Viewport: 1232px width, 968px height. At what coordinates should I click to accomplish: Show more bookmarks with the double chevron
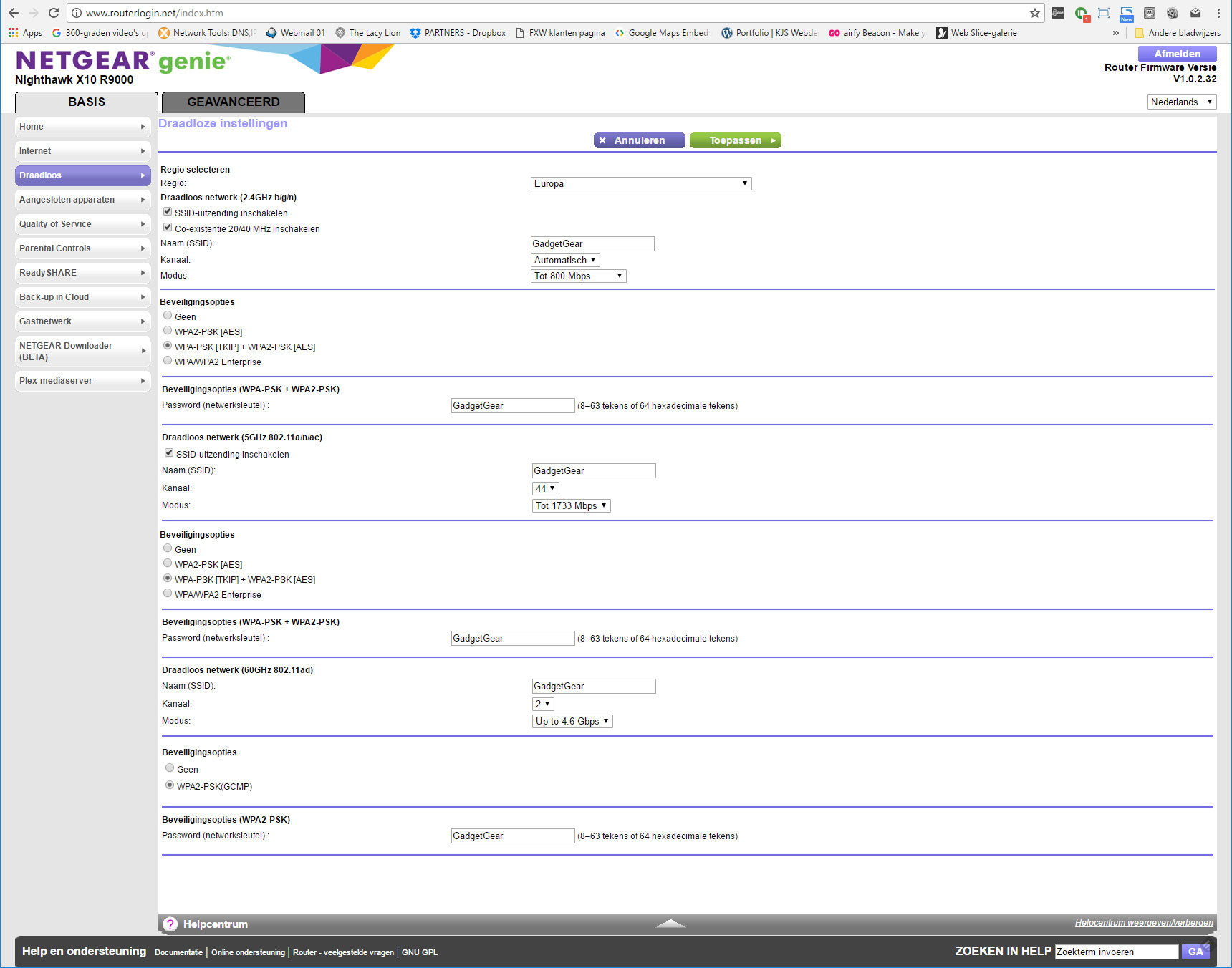1115,33
